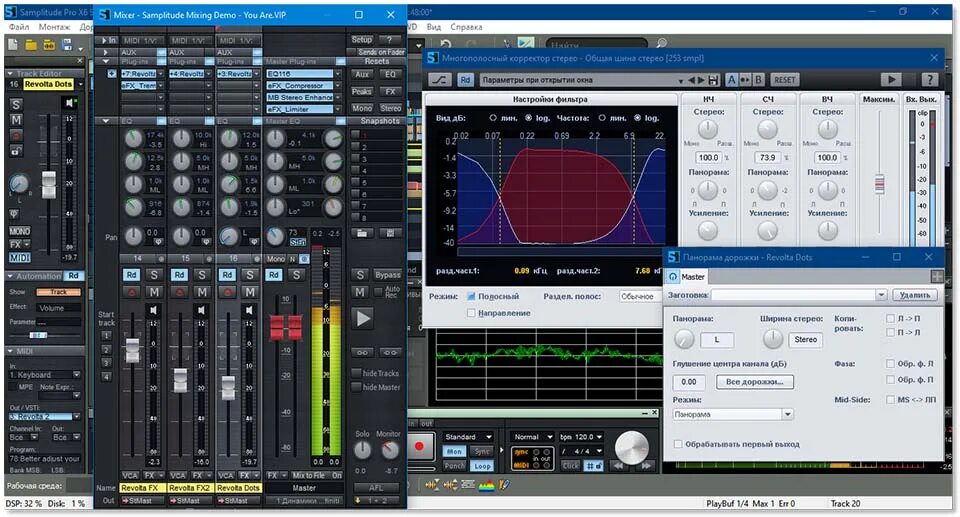Click the new project icon in main toolbar
This screenshot has width=960, height=517.
click(x=12, y=44)
